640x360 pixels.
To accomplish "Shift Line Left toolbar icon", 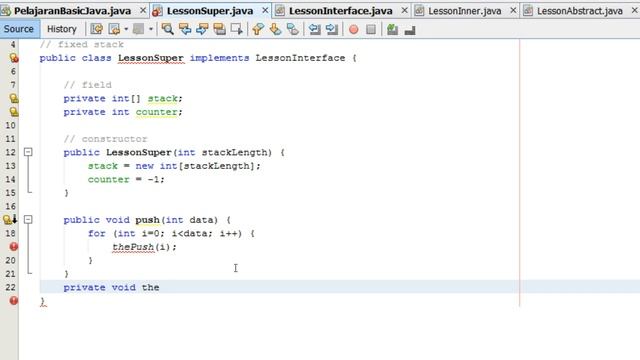I will click(x=314, y=29).
